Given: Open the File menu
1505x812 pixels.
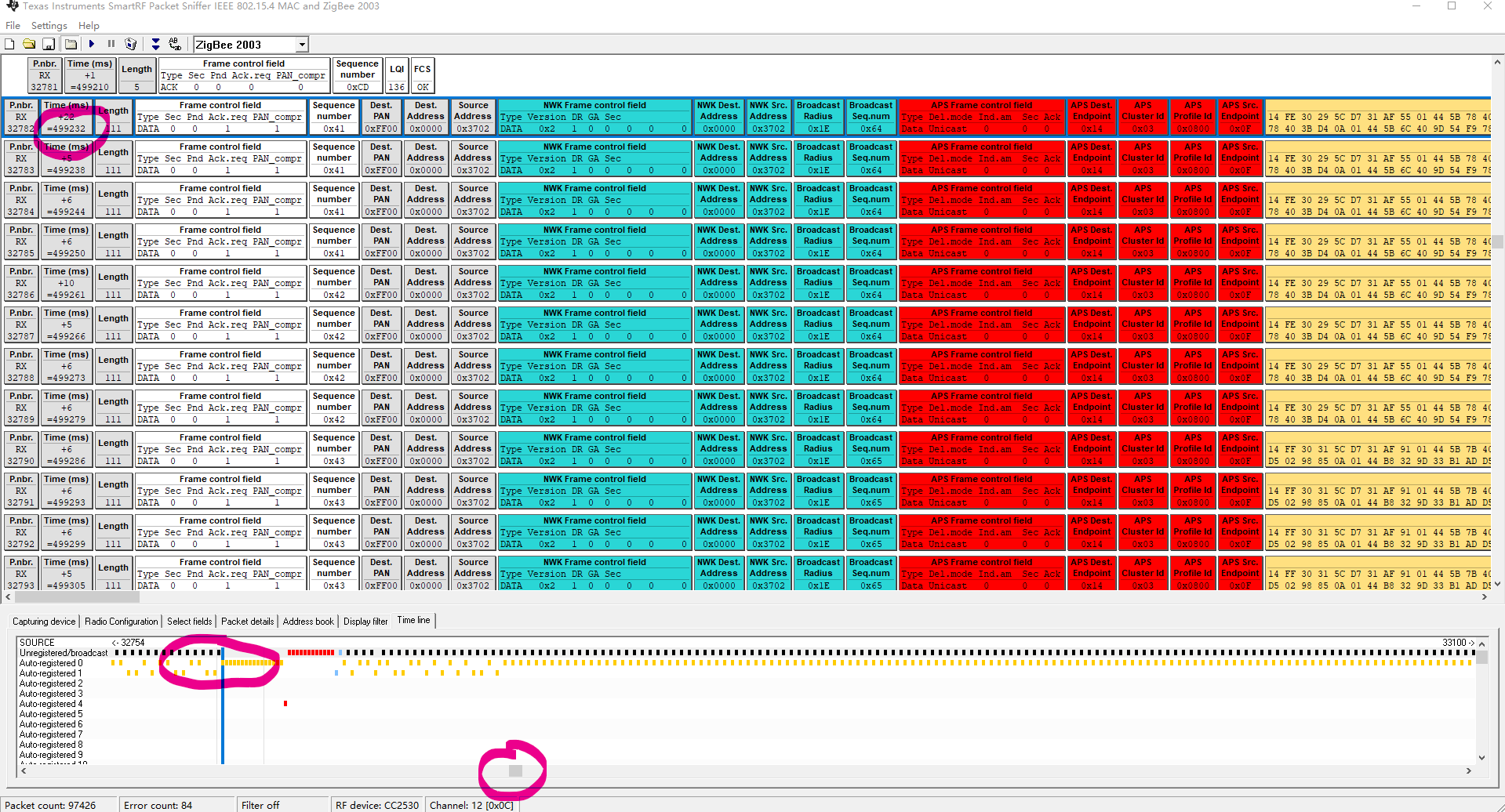Looking at the screenshot, I should pos(13,26).
